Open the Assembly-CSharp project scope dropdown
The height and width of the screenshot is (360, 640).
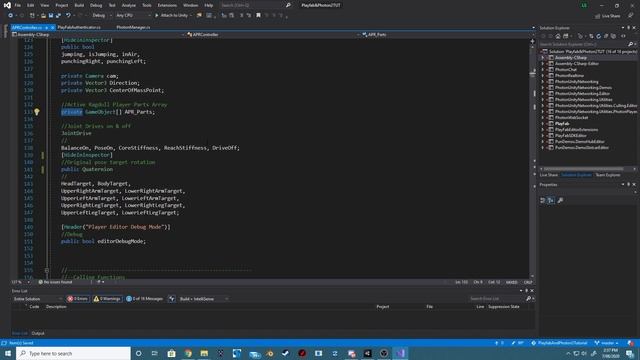pos(97,35)
